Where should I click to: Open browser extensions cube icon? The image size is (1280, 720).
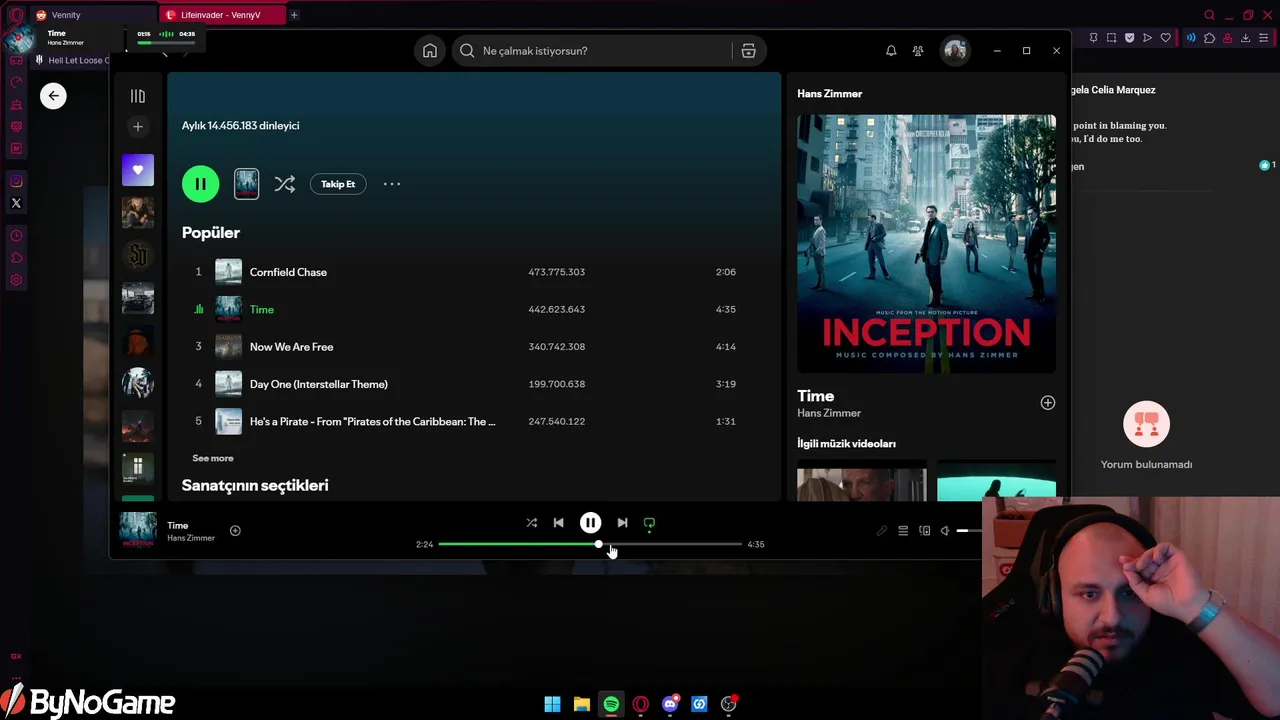click(x=1209, y=38)
